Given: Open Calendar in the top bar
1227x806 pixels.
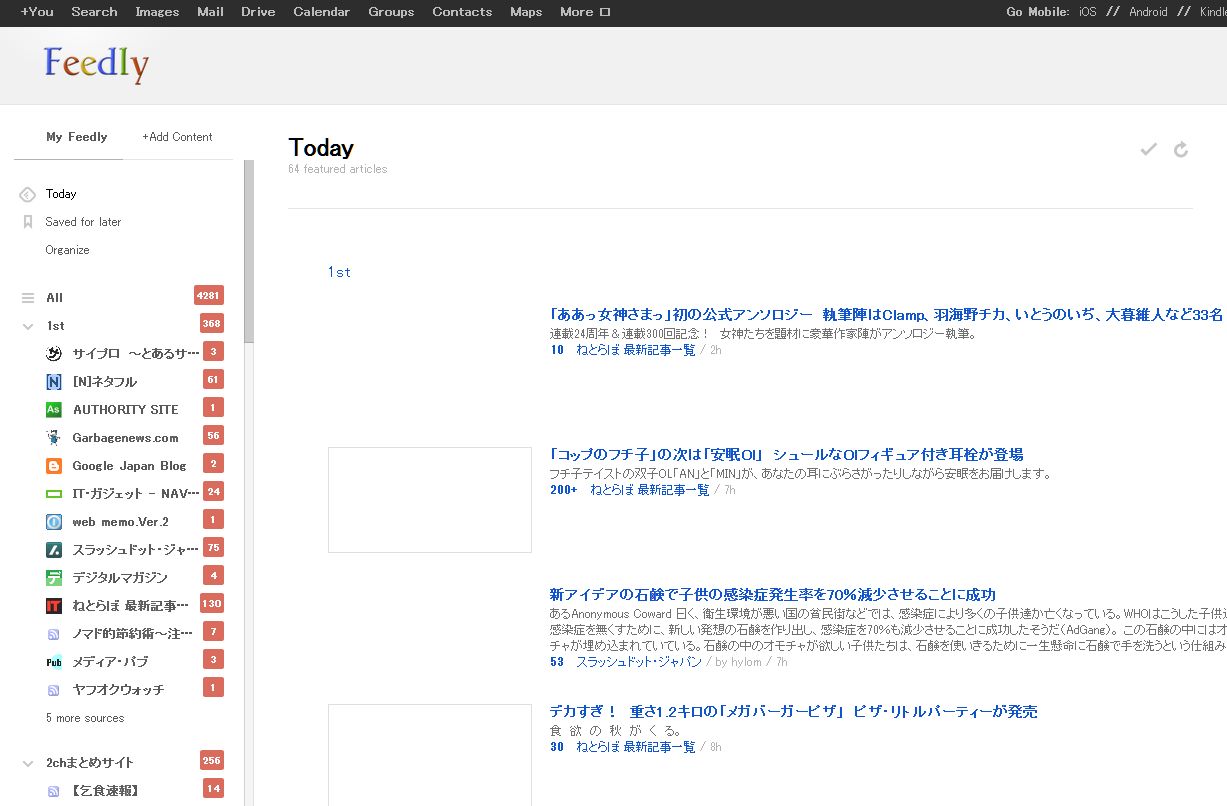Looking at the screenshot, I should click(321, 12).
